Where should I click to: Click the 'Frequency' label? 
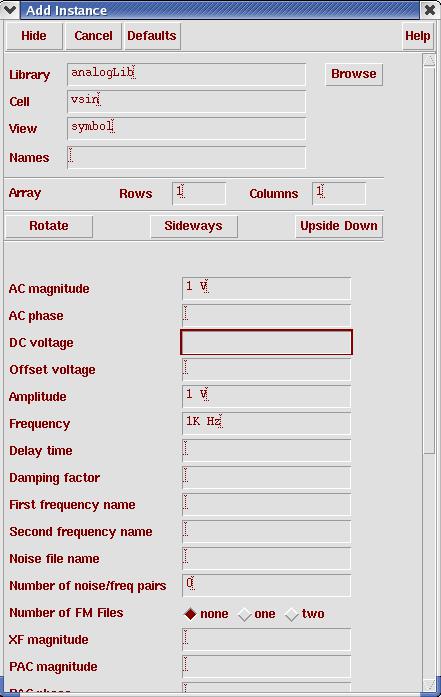(x=40, y=424)
